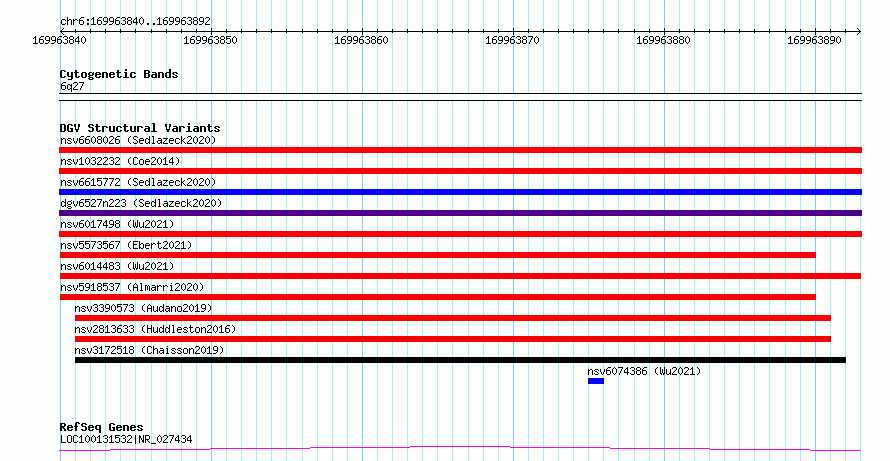Click the black bar of nsv3172518

[460, 360]
